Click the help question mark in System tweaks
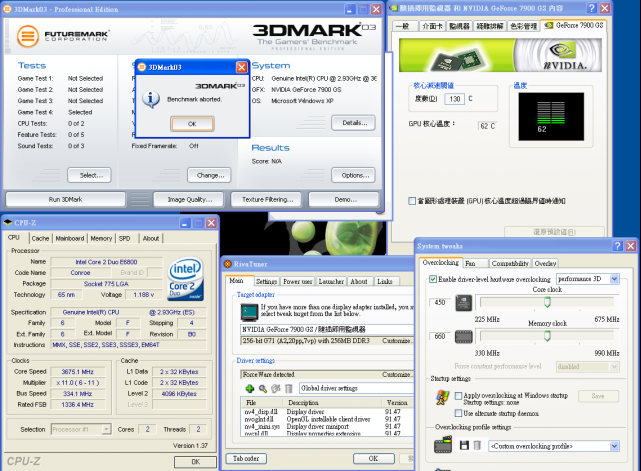 [618, 246]
